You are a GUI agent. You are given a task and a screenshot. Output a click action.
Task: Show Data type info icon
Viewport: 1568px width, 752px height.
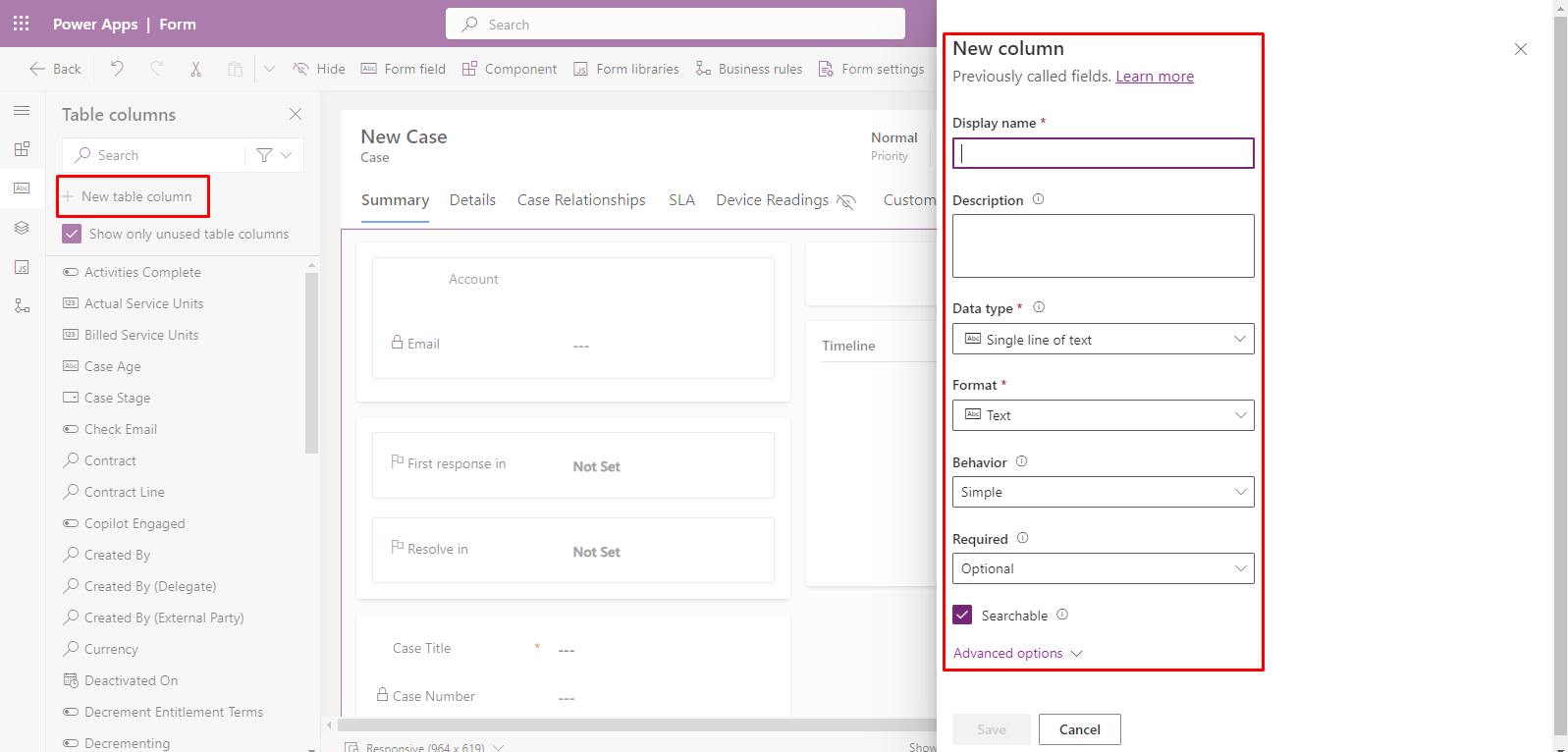pyautogui.click(x=1039, y=307)
